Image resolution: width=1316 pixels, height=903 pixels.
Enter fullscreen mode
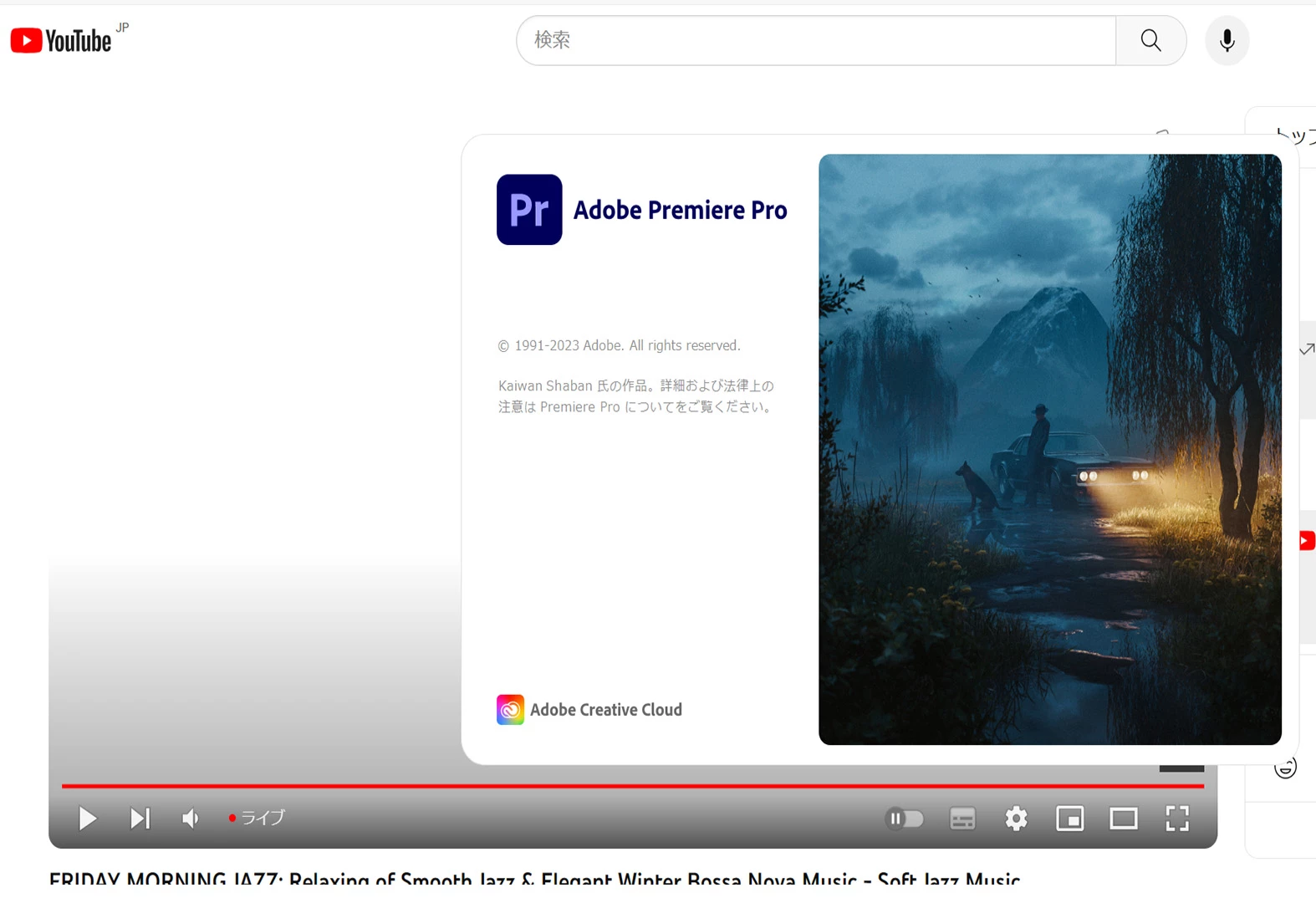coord(1177,819)
